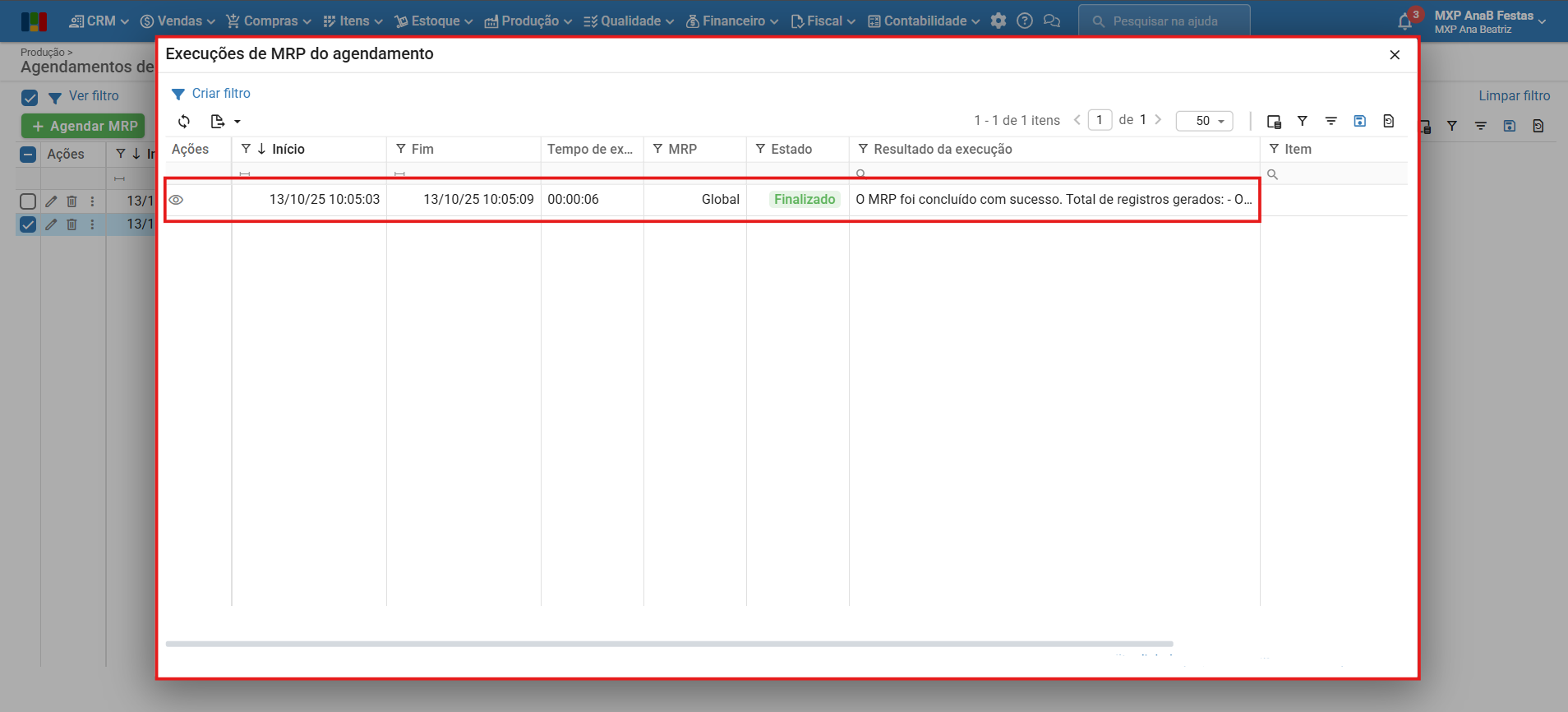
Task: Click the Pesquisar na ajuda search field
Action: pyautogui.click(x=1164, y=21)
